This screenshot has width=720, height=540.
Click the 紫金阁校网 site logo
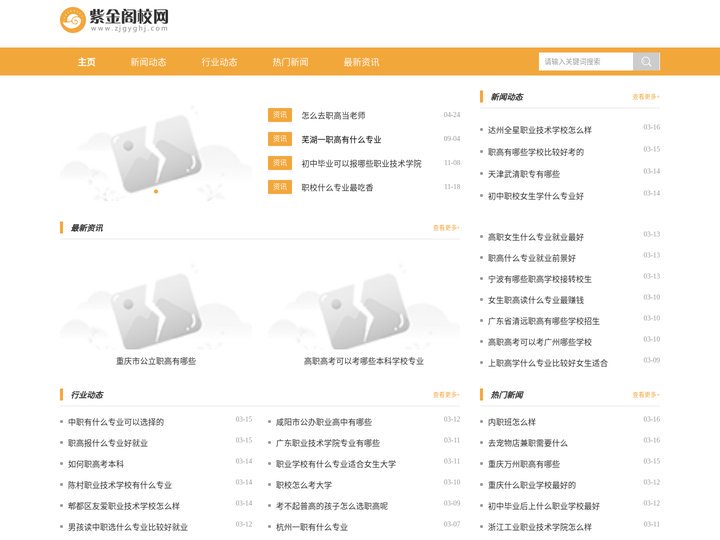click(x=114, y=20)
